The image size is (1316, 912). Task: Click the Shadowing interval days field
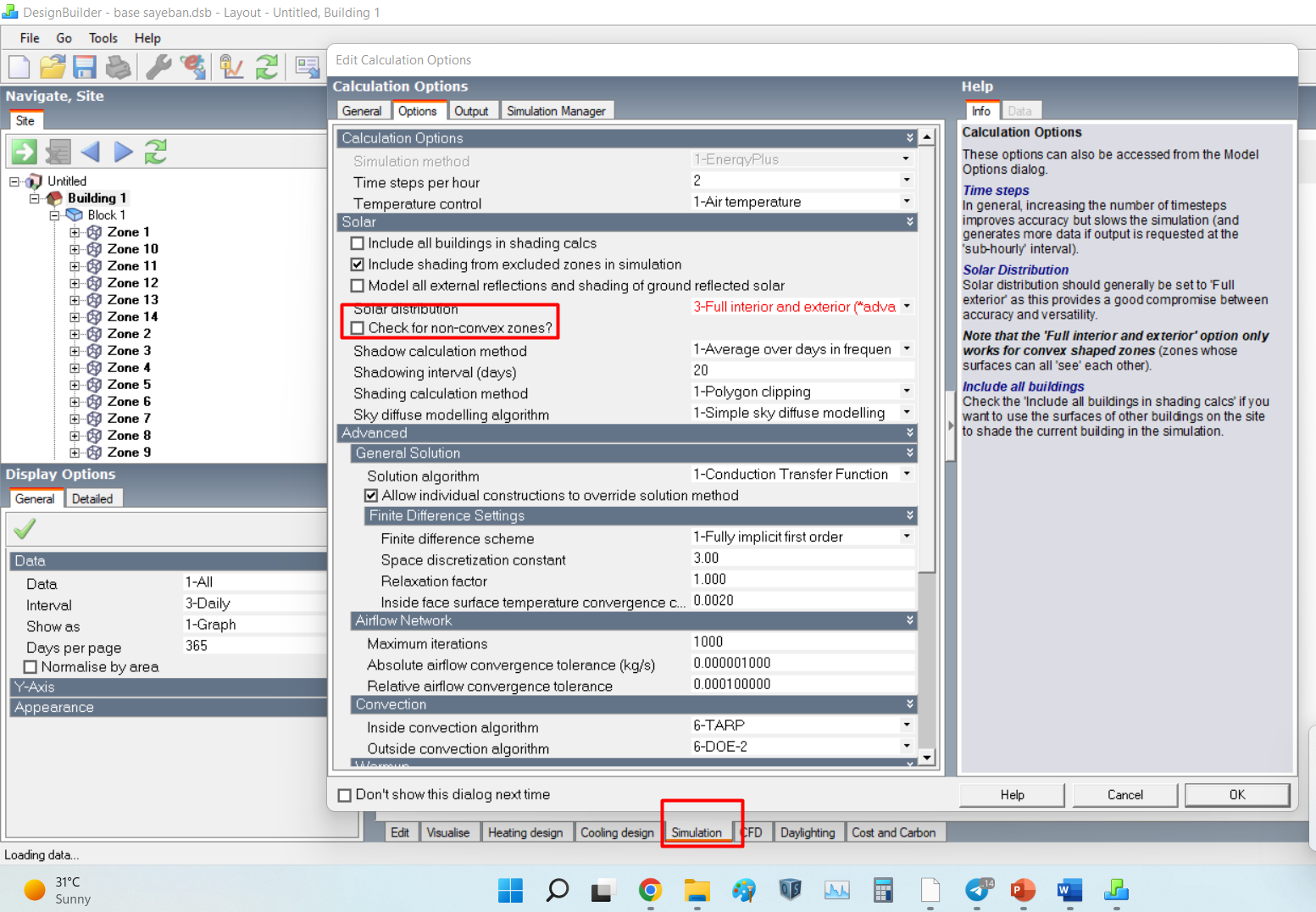point(803,370)
